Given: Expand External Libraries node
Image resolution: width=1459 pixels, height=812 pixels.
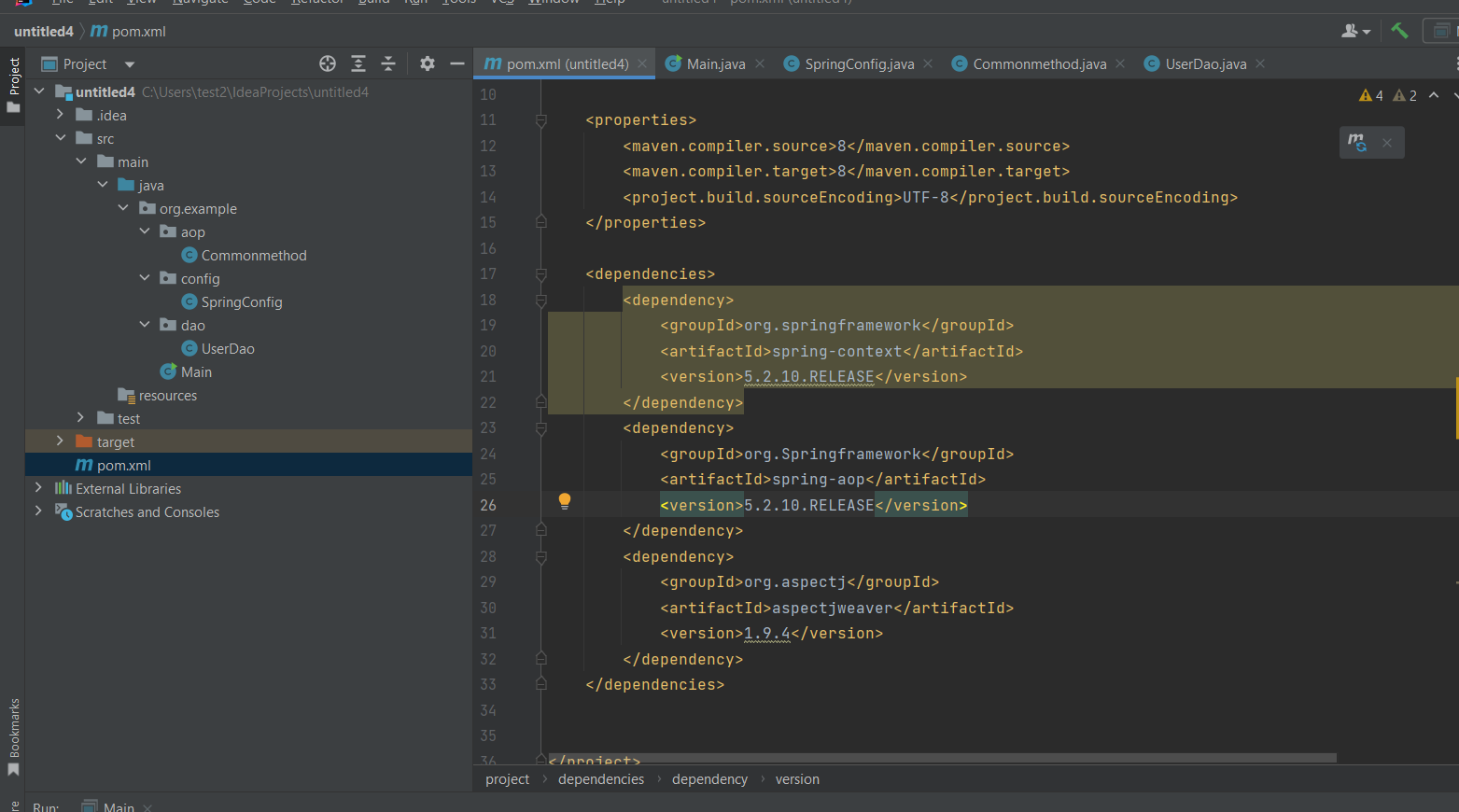Looking at the screenshot, I should tap(38, 487).
